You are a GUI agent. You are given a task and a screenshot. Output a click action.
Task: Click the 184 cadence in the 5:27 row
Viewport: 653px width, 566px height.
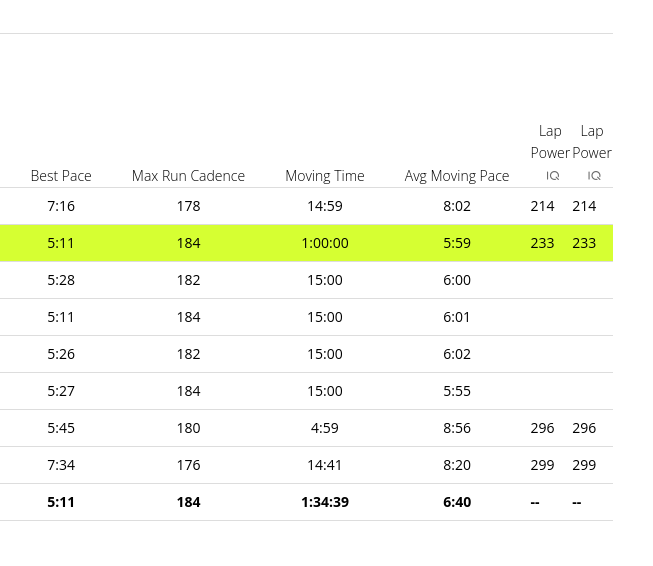pyautogui.click(x=188, y=391)
